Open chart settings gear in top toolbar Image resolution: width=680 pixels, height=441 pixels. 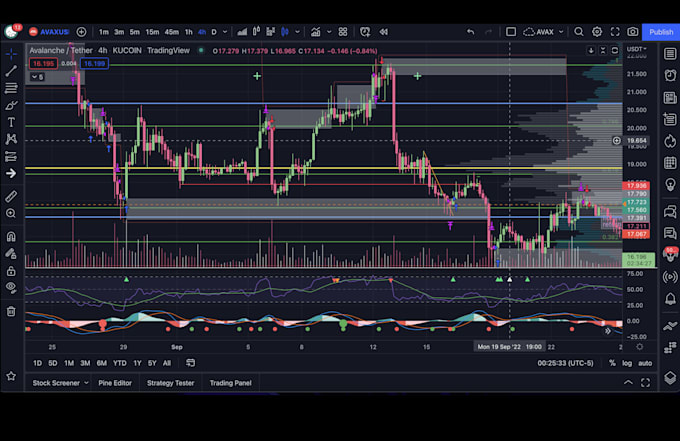tap(597, 32)
